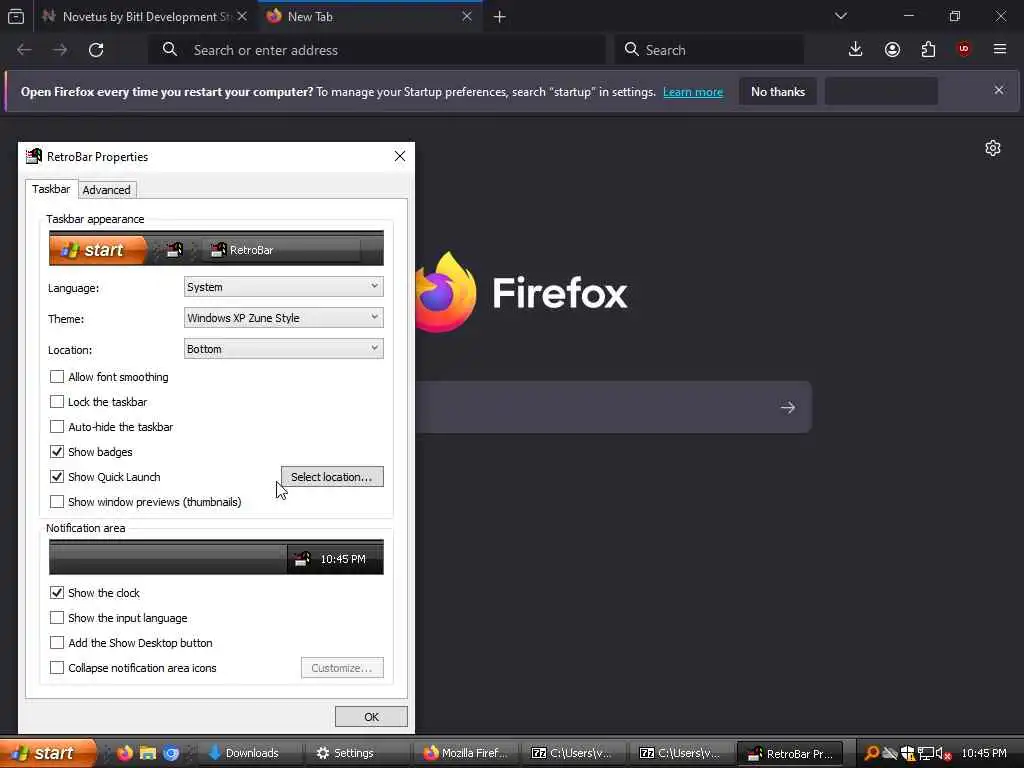
Task: Open the Learn more startup link
Action: pos(693,92)
